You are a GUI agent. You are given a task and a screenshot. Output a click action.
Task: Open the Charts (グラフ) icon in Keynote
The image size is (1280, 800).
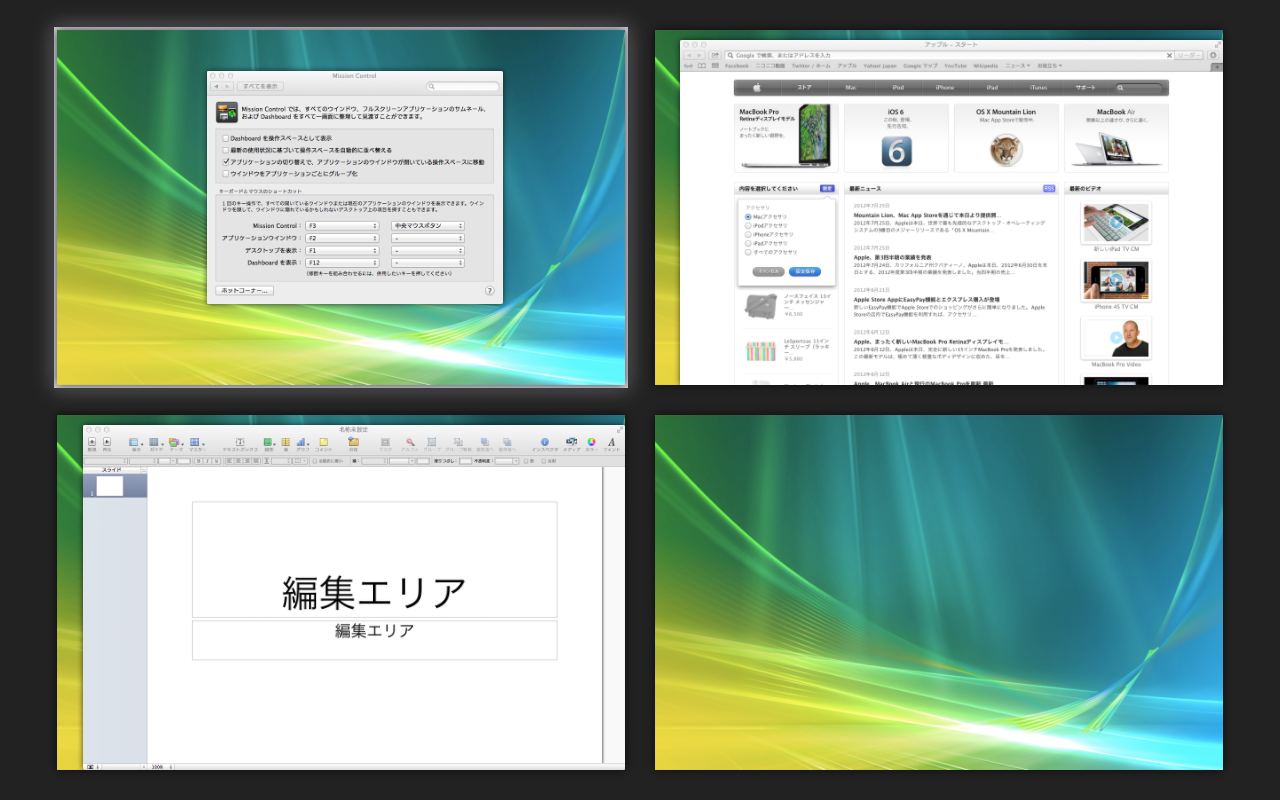pyautogui.click(x=302, y=441)
